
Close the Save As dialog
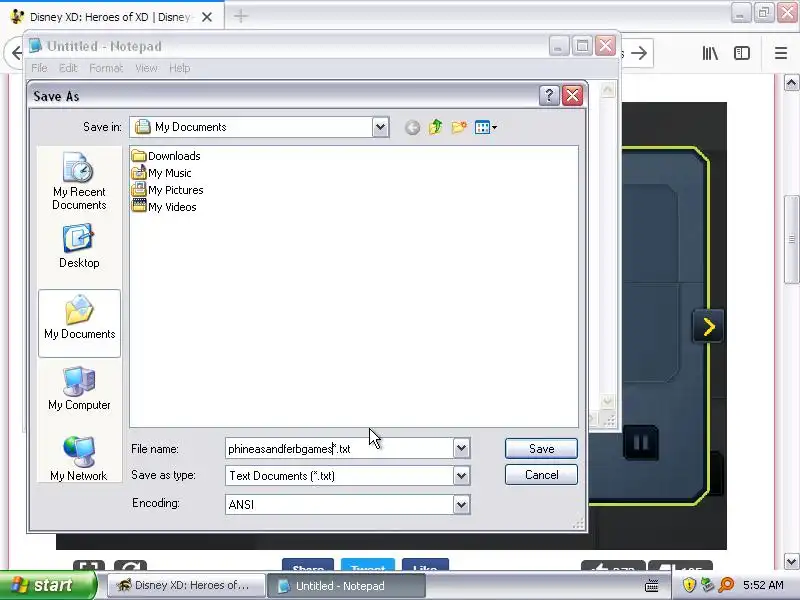(572, 95)
